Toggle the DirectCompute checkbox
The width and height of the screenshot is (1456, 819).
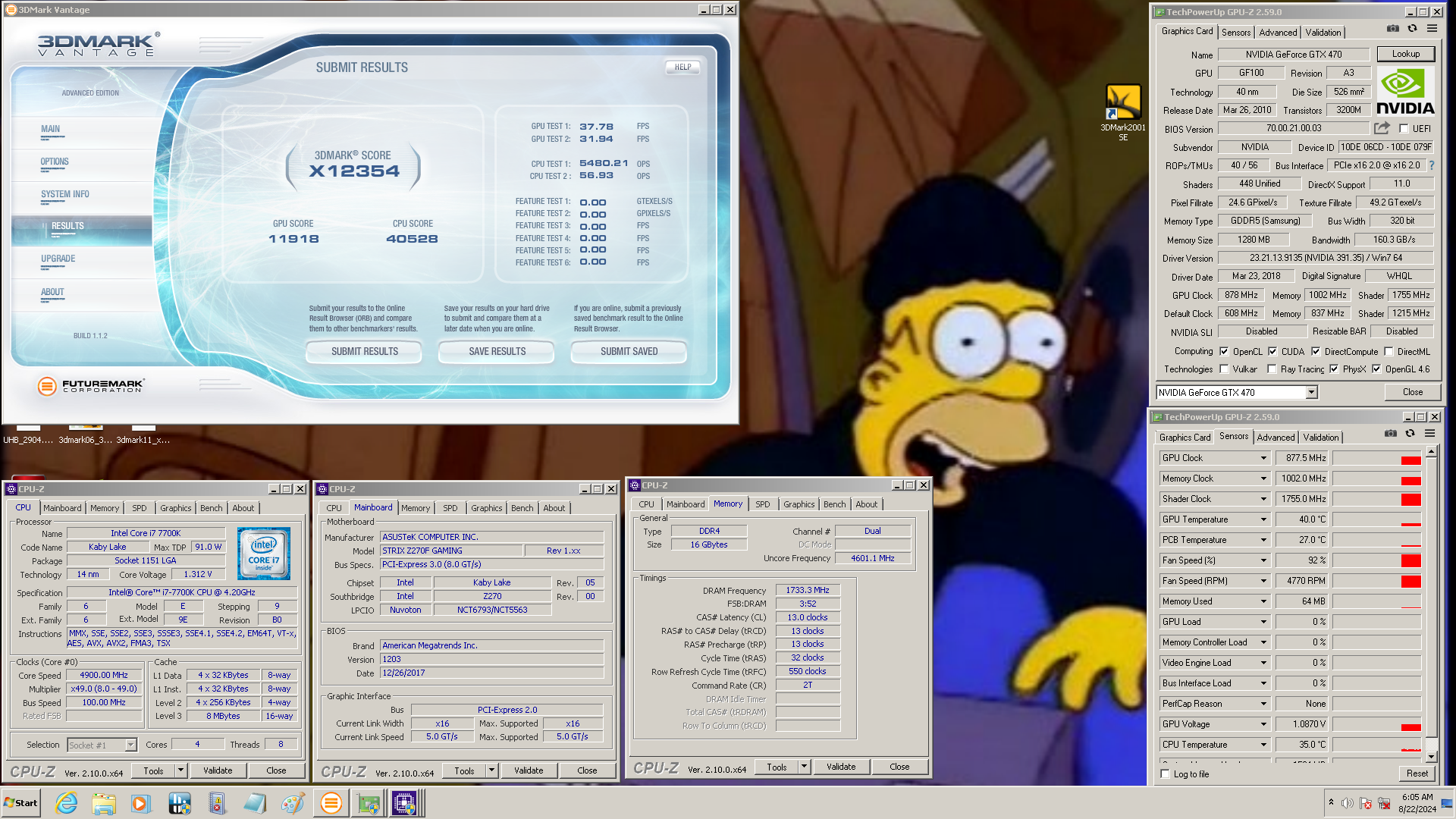click(1316, 351)
